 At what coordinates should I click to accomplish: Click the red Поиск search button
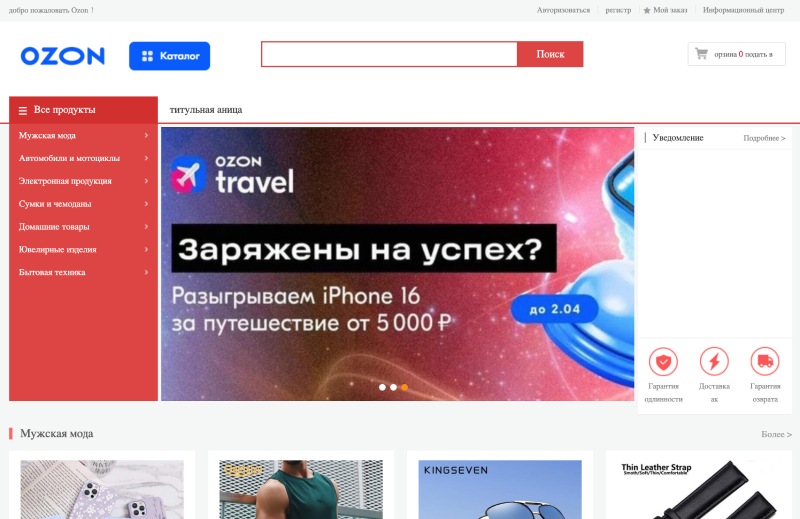pyautogui.click(x=550, y=54)
